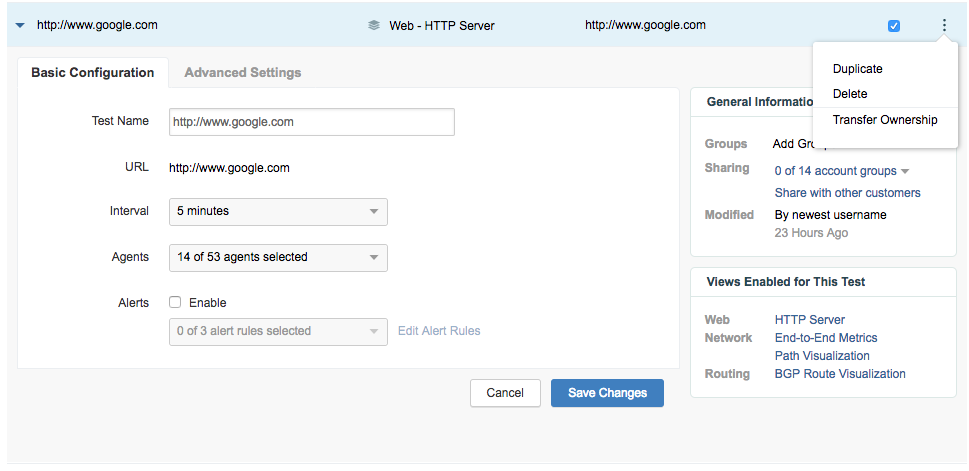Choose Delete from the context menu

850,94
